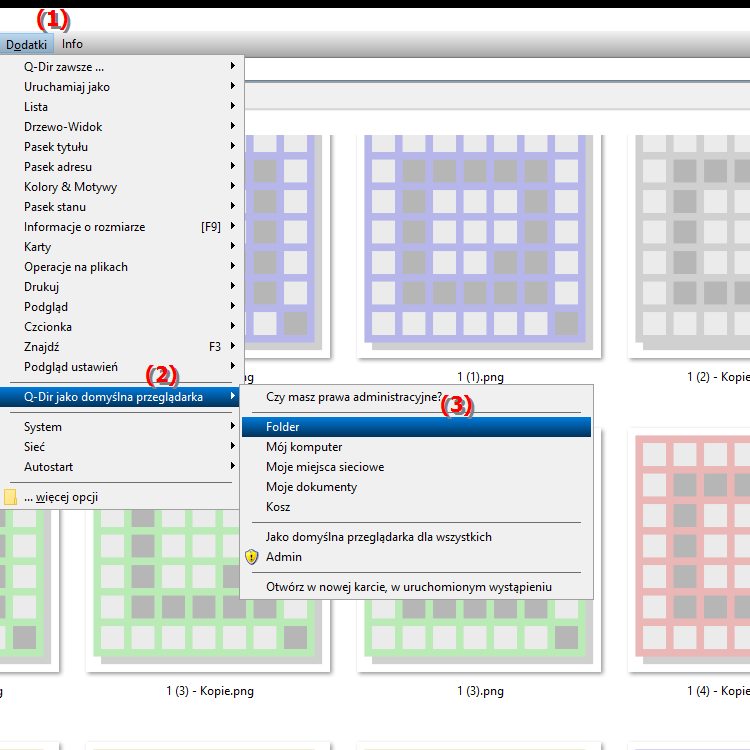The image size is (750, 750).
Task: Expand the 'Uruchamiaj jako' submenu
Action: coord(122,87)
